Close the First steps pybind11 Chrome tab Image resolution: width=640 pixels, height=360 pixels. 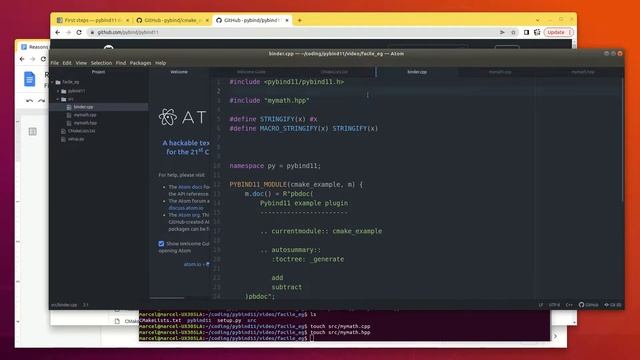(x=128, y=20)
